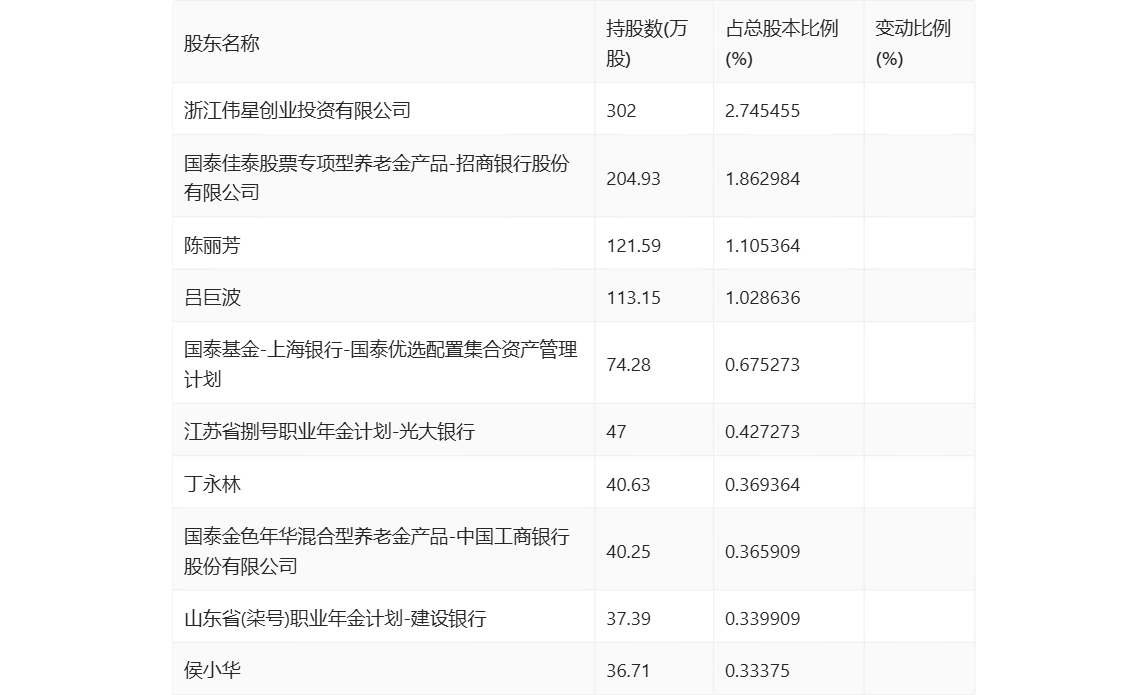Select 江苏省捌号职业年金计划-光大银行 name
Viewport: 1147px width, 695px height.
click(329, 432)
